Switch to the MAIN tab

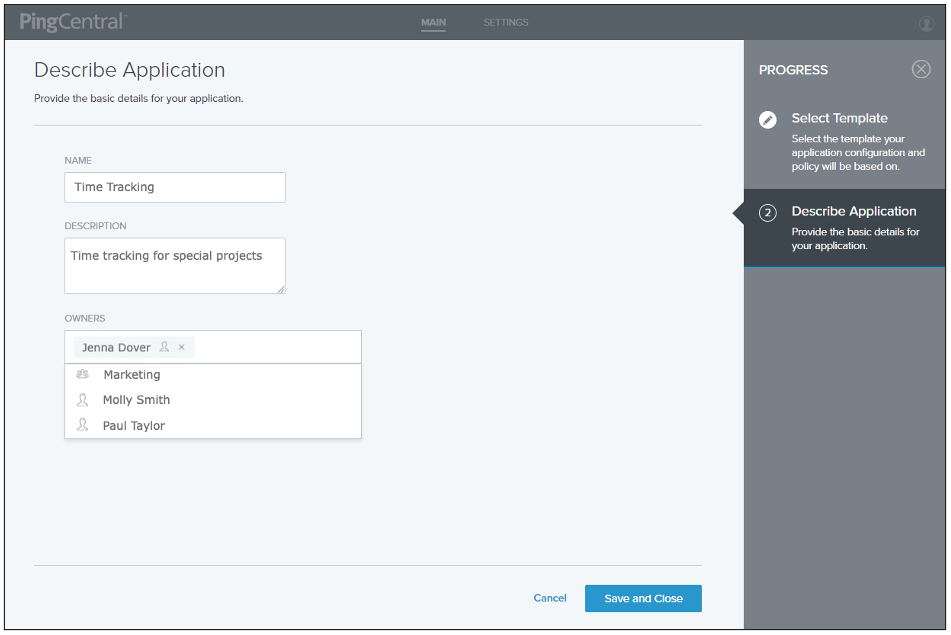coord(433,21)
